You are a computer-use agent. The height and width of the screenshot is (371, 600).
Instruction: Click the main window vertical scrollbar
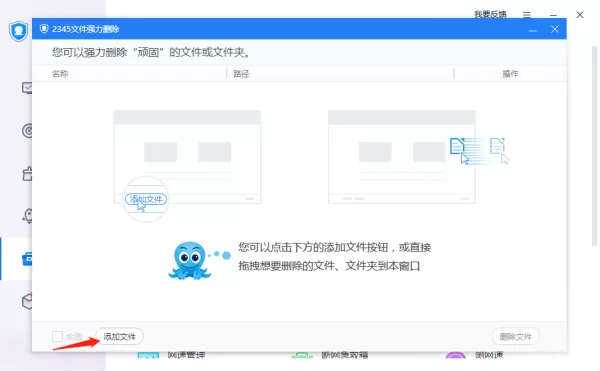point(594,145)
